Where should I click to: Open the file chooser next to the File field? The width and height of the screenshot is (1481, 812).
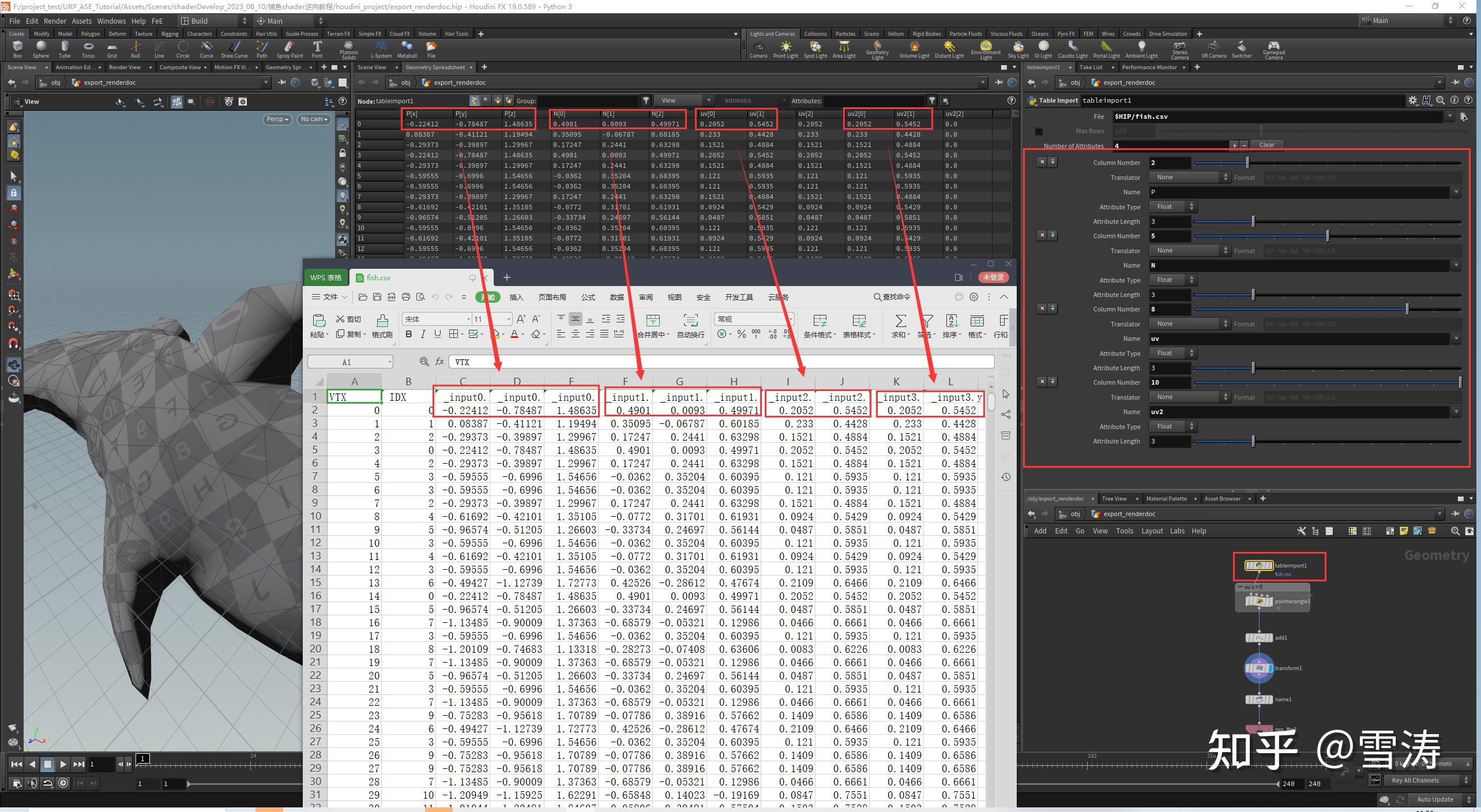pyautogui.click(x=1463, y=116)
